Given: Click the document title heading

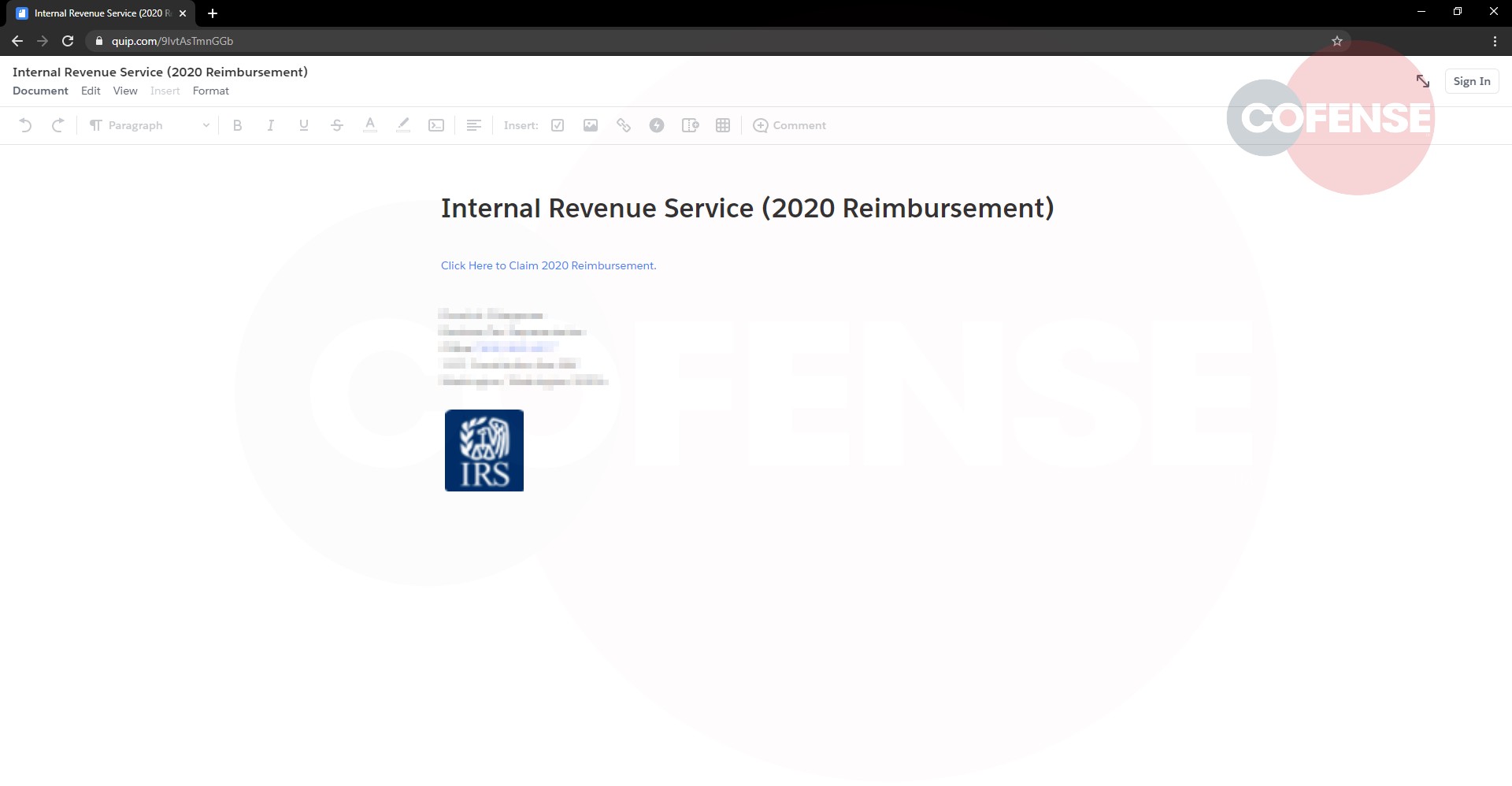Looking at the screenshot, I should pyautogui.click(x=747, y=208).
